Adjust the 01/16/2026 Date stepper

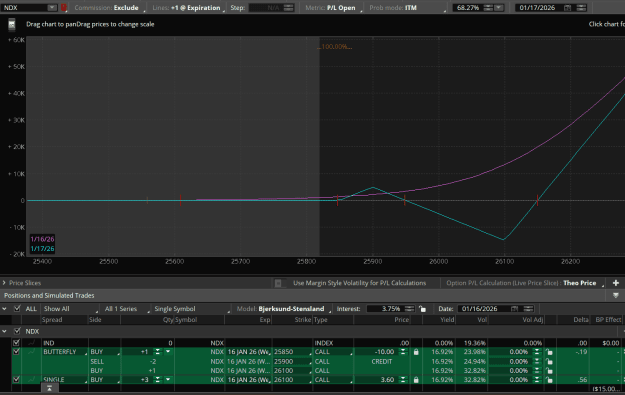528,309
